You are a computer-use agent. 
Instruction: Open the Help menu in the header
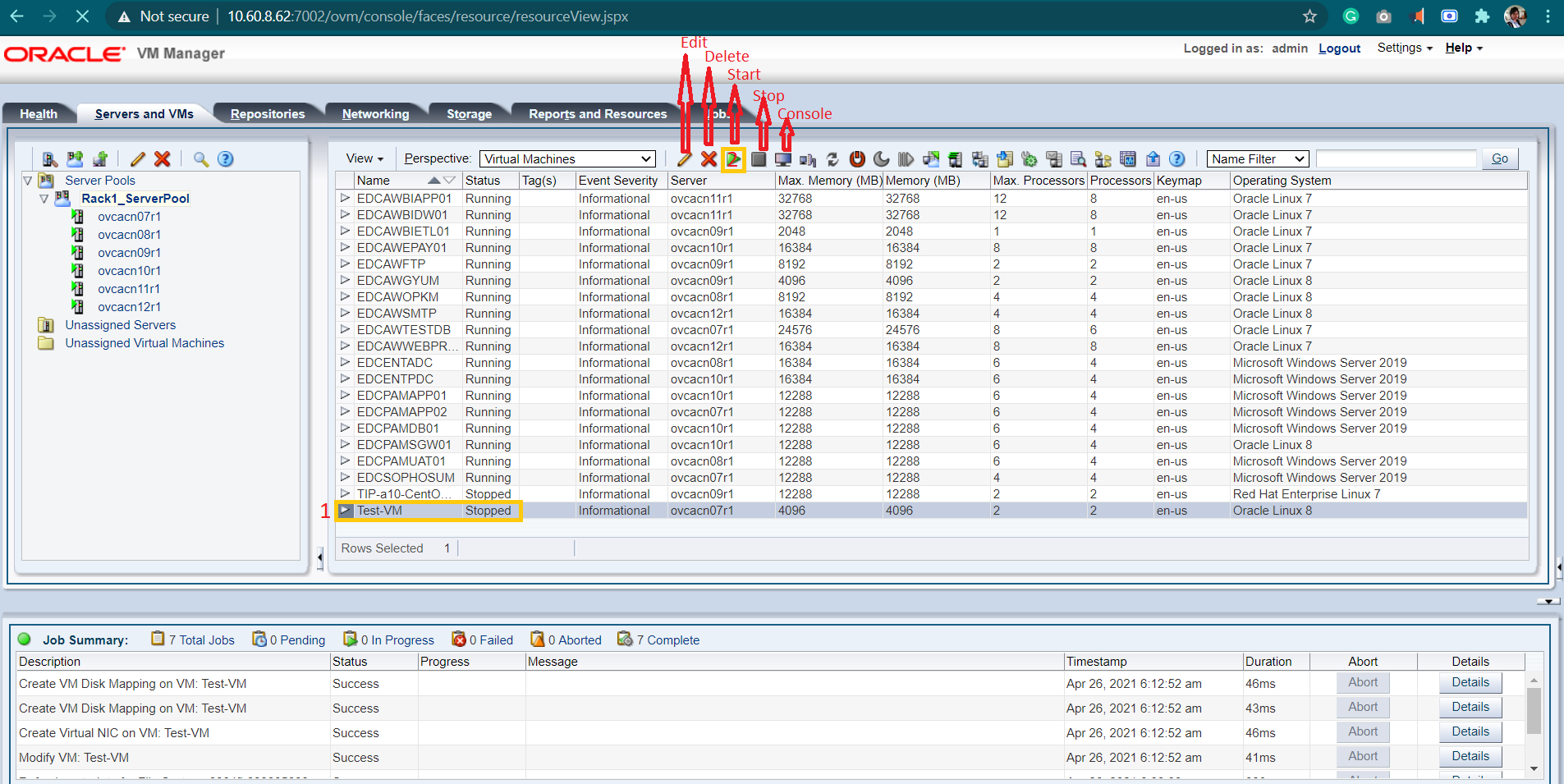coord(1464,48)
